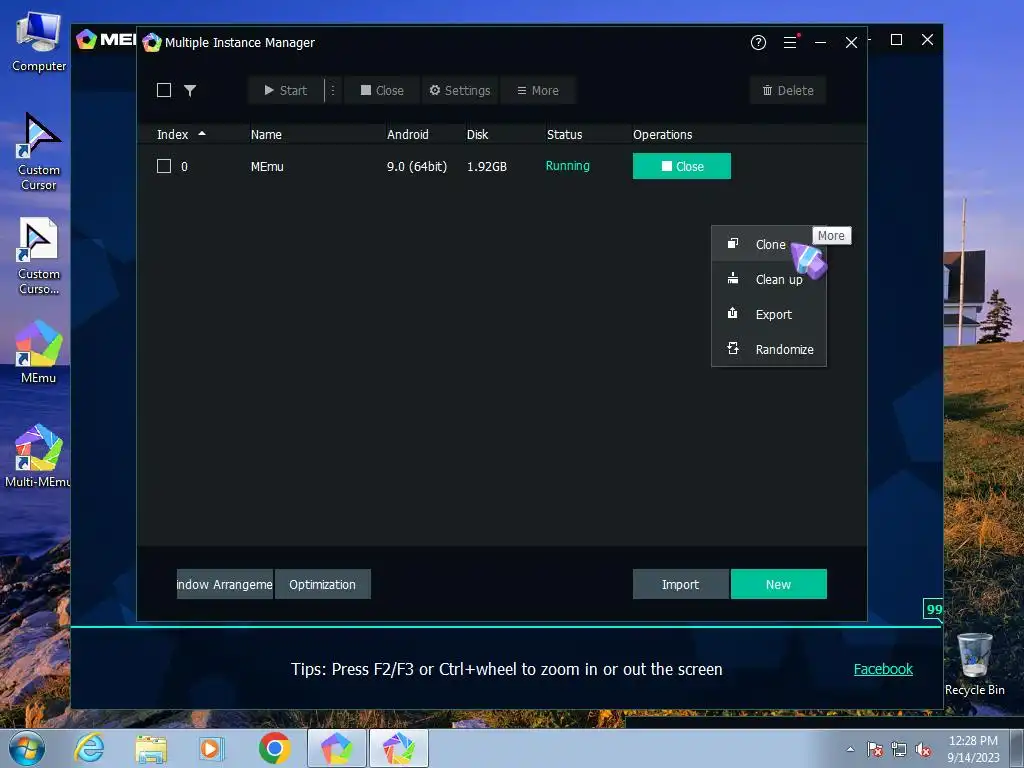This screenshot has width=1024, height=768.
Task: Open the vertical dots next to Start
Action: click(333, 90)
